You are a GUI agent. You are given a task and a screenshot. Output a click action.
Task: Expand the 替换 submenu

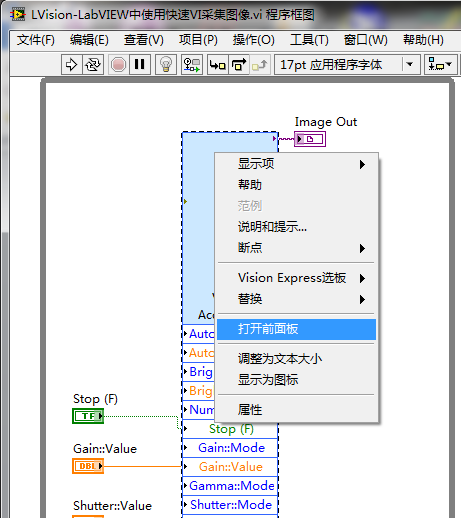click(x=296, y=299)
